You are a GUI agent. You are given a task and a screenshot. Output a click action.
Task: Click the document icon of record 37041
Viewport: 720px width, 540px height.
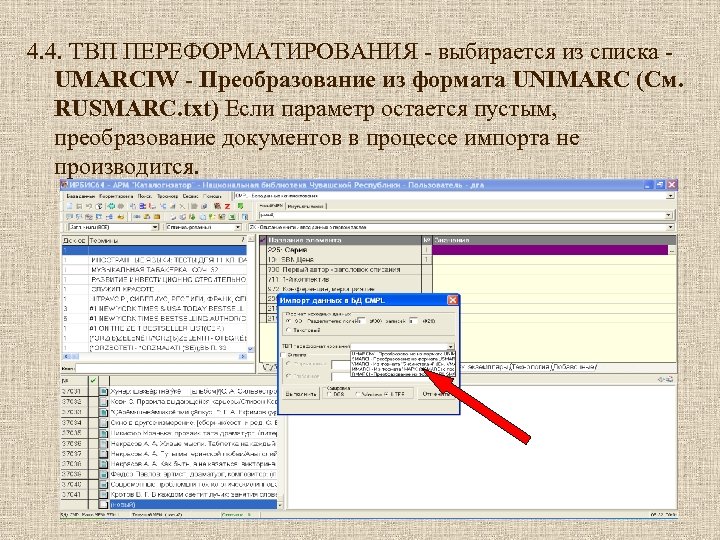click(x=104, y=495)
